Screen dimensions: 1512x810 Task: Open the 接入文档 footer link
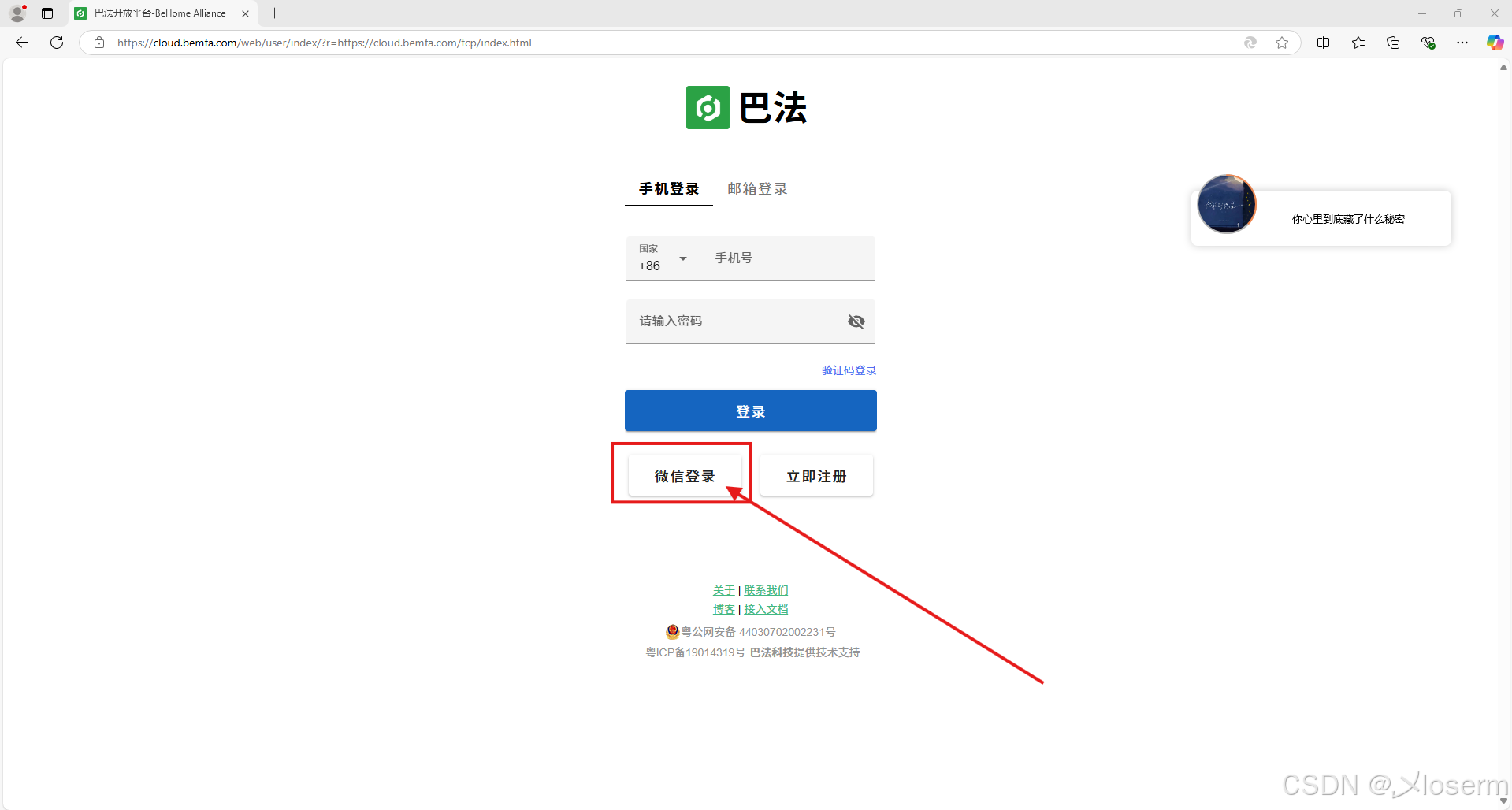766,609
